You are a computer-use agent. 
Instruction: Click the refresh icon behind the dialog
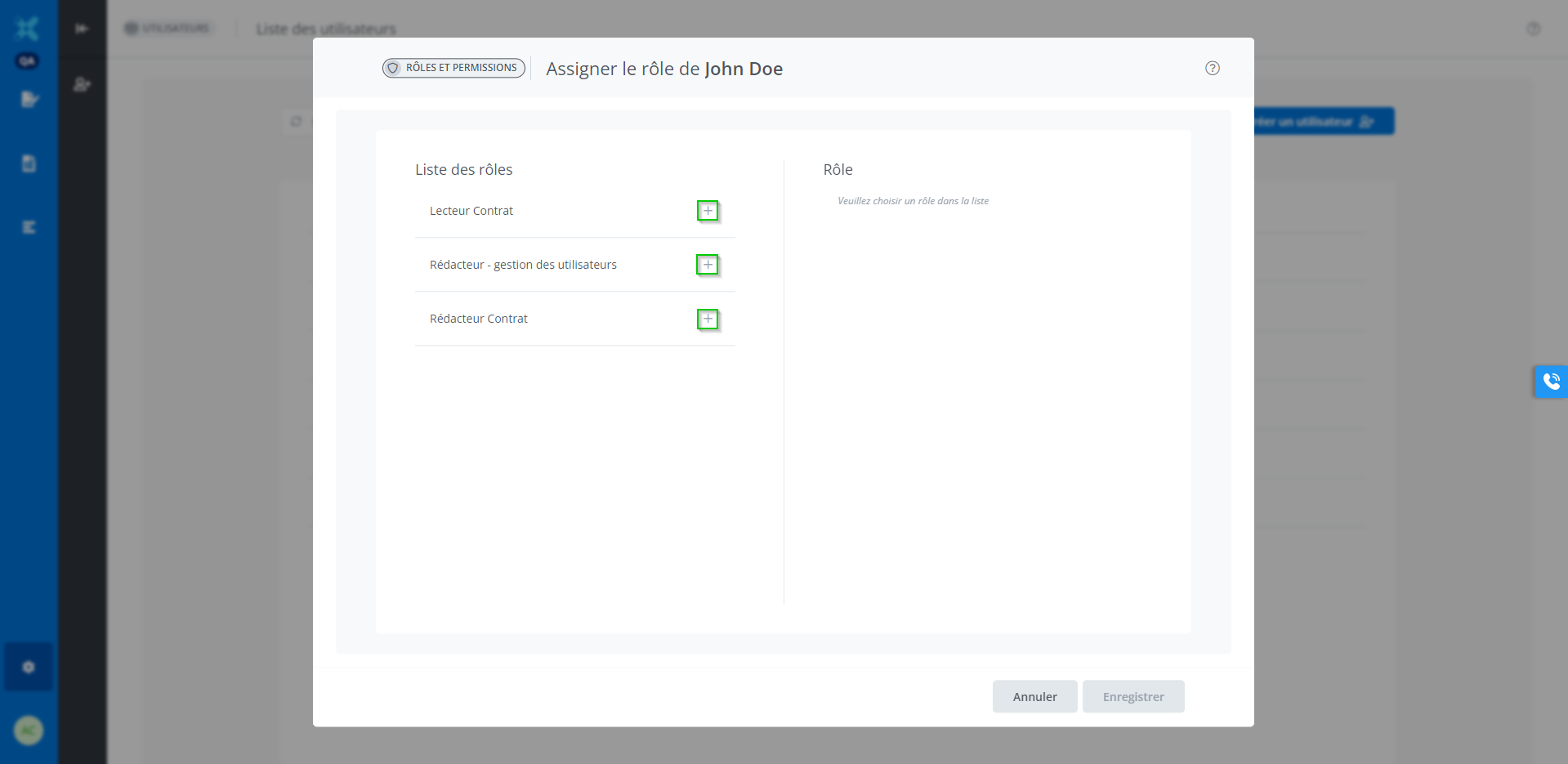click(296, 122)
